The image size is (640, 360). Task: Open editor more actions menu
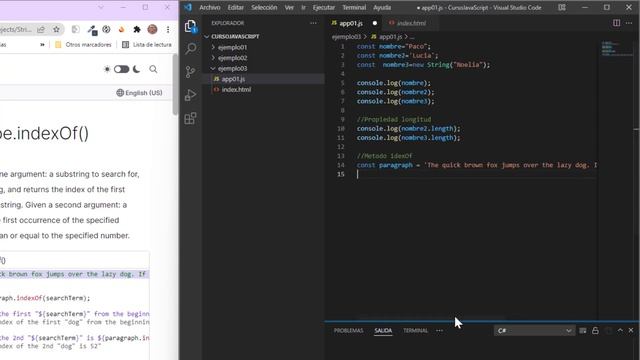[629, 23]
